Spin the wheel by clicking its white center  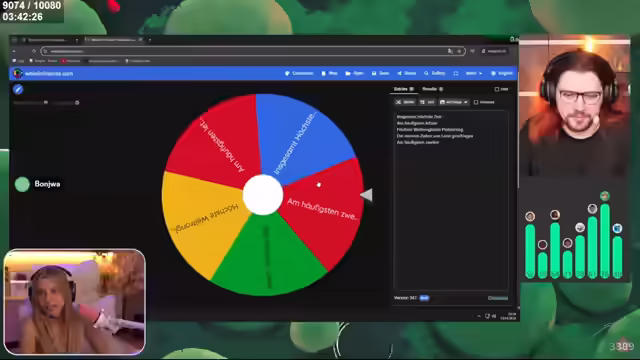(263, 195)
